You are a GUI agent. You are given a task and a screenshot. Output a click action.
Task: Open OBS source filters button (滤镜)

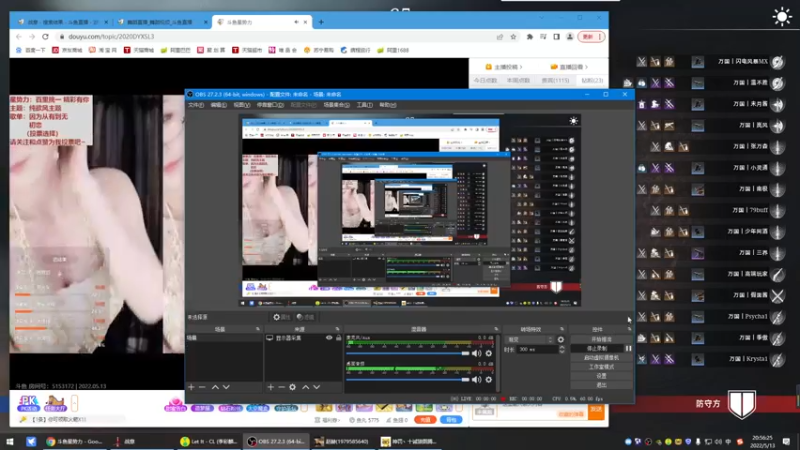point(306,317)
